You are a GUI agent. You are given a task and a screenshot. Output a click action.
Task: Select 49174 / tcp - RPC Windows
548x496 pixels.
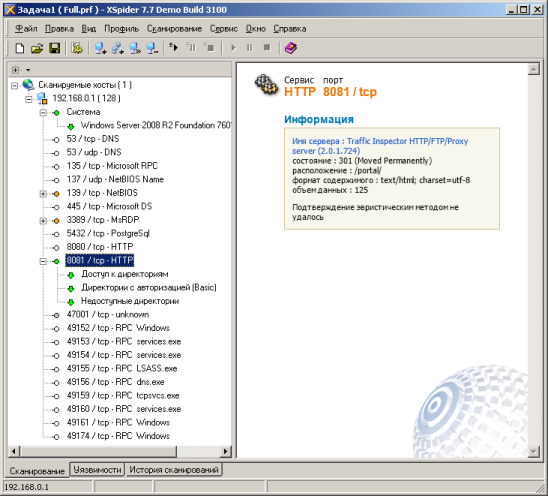118,436
